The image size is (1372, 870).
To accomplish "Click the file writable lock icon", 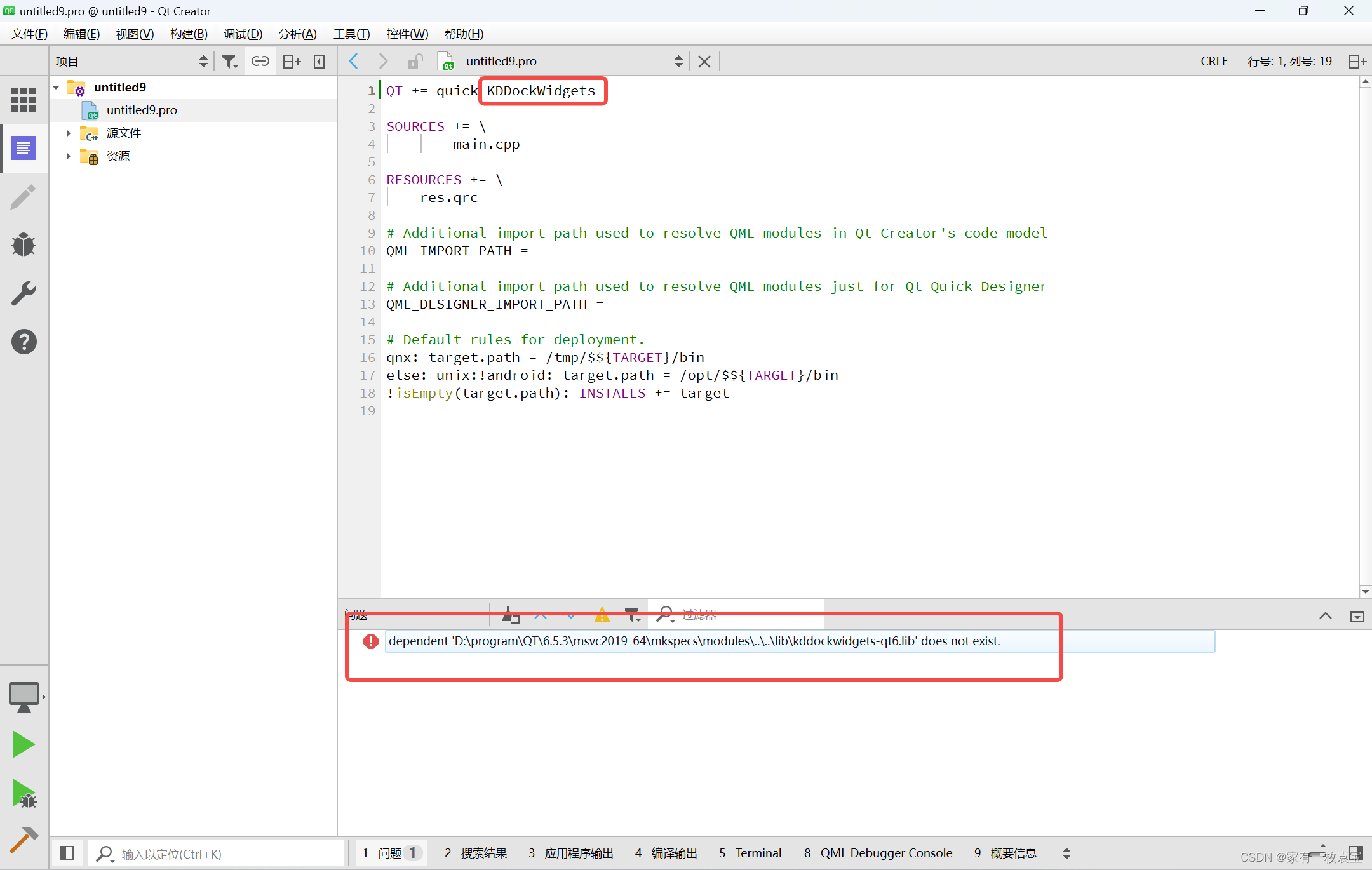I will 415,61.
